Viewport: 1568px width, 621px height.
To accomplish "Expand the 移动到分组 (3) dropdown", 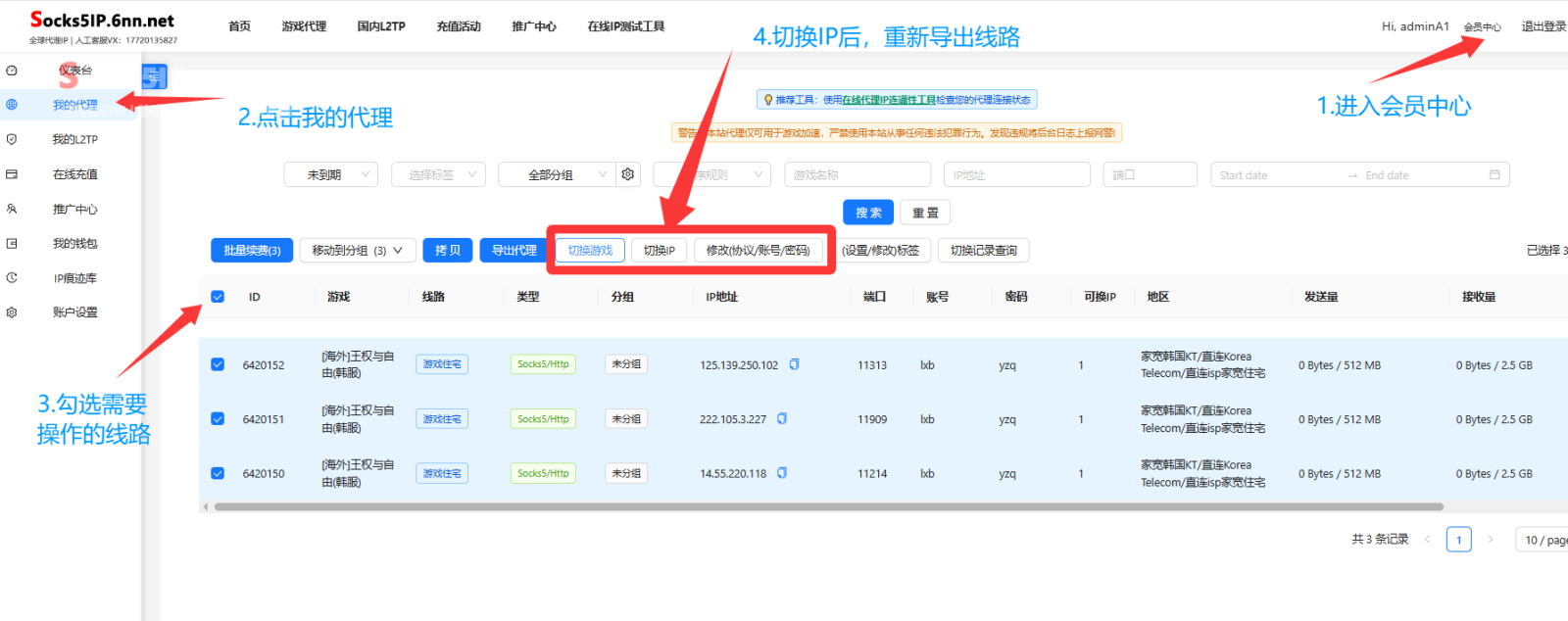I will (x=358, y=251).
